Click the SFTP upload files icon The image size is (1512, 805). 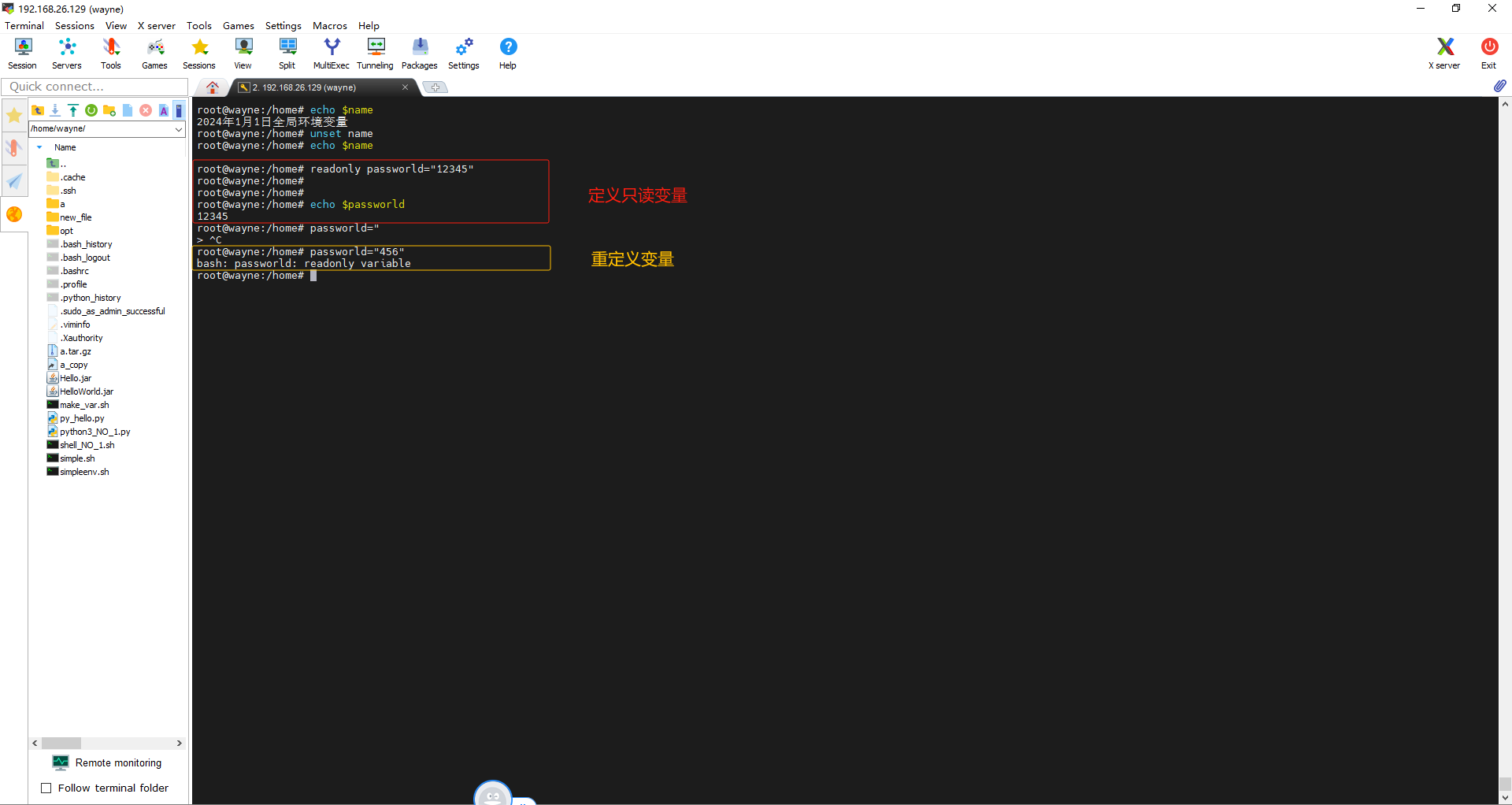[73, 110]
